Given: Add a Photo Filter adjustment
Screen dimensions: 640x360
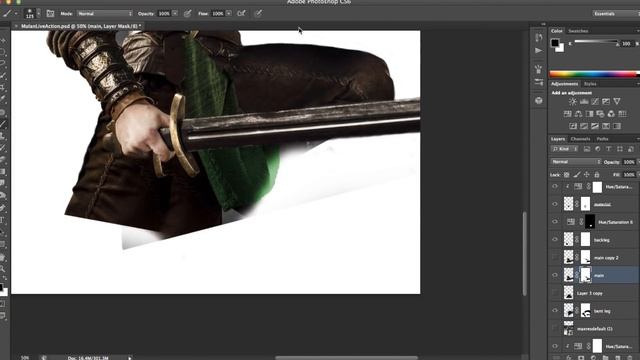Looking at the screenshot, I should [x=600, y=114].
